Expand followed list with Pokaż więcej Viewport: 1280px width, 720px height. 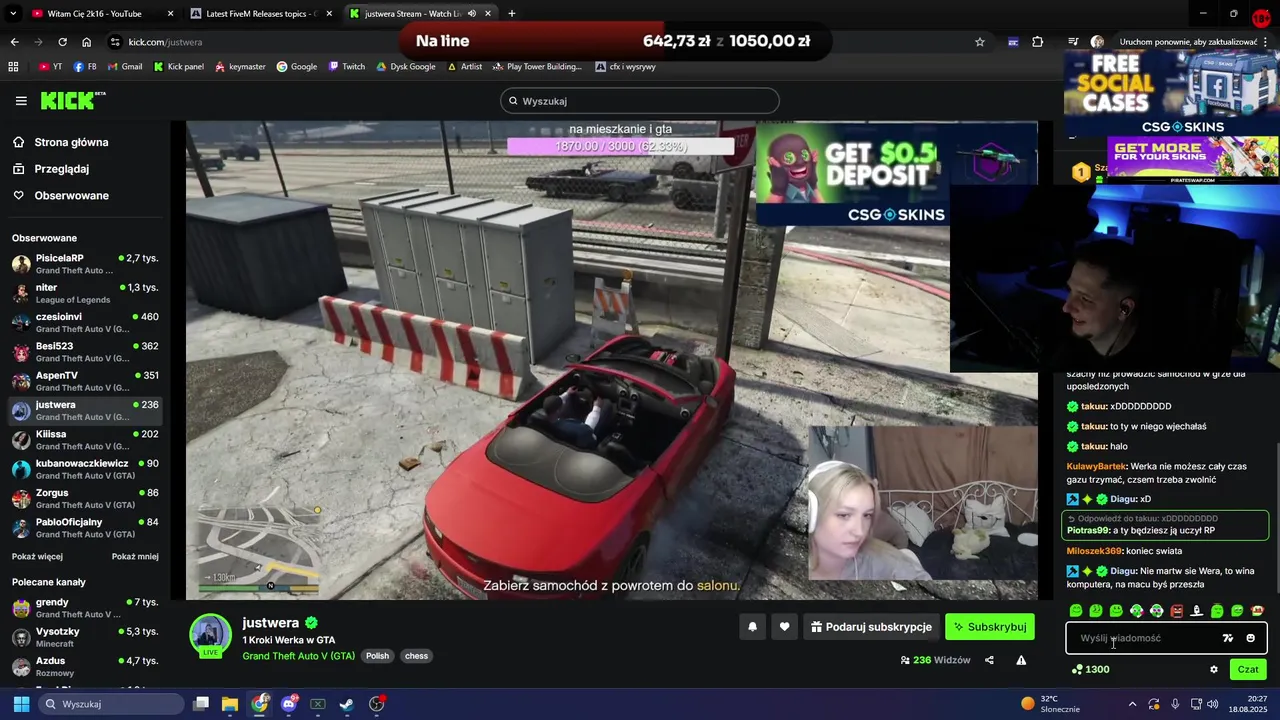coord(37,557)
